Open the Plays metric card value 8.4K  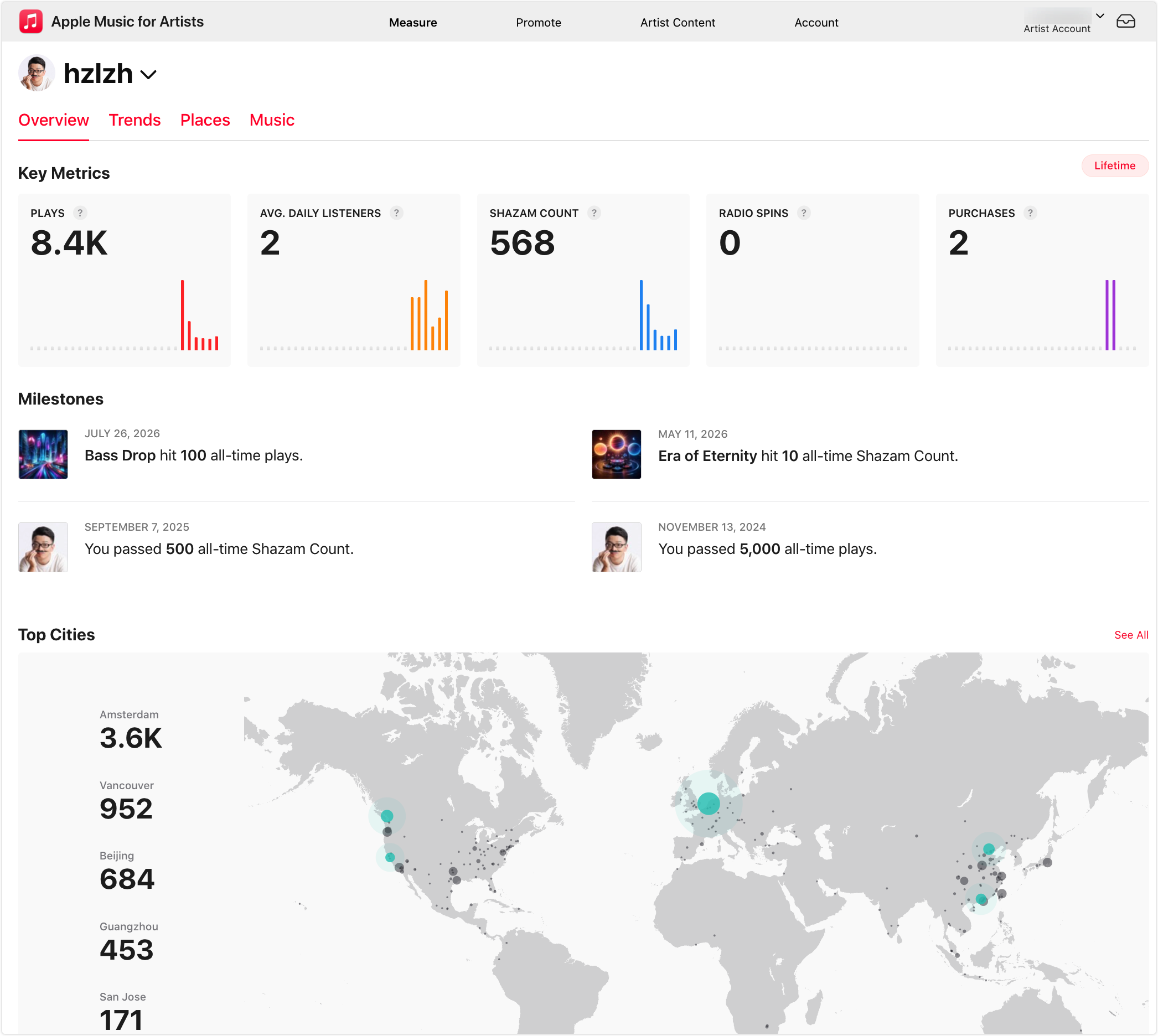tap(69, 243)
